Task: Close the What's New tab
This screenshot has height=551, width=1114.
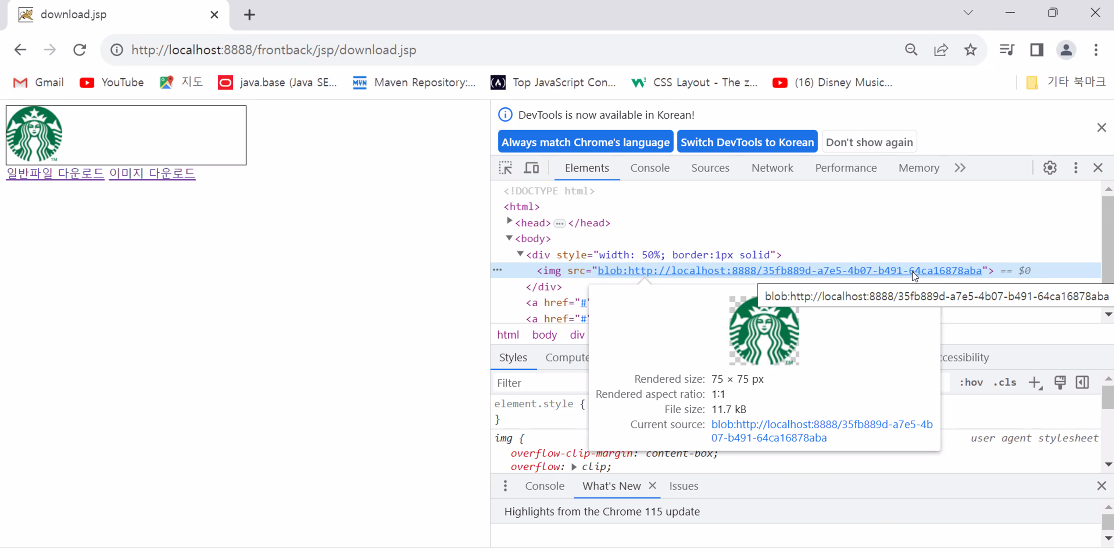Action: coord(652,486)
